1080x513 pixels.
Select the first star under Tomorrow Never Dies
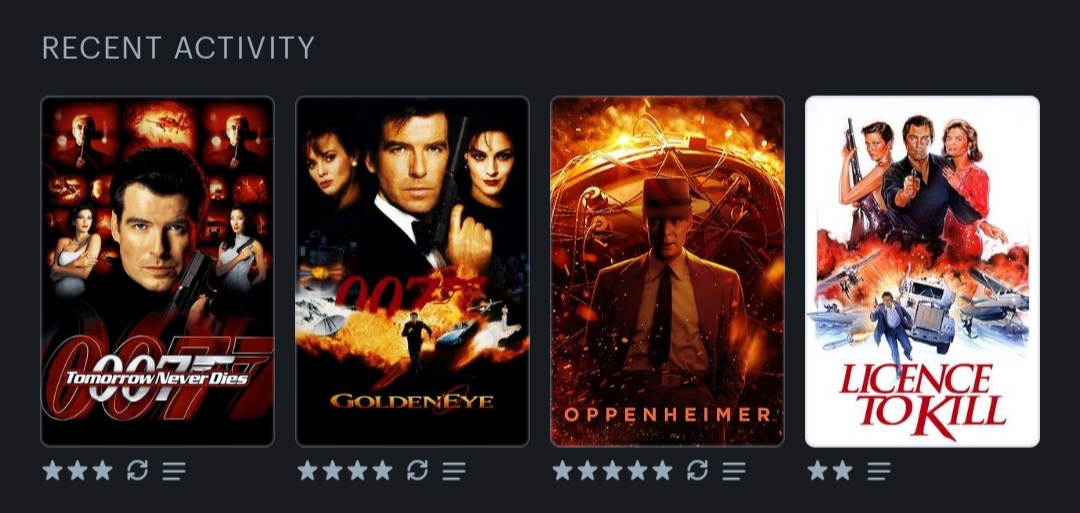[52, 470]
